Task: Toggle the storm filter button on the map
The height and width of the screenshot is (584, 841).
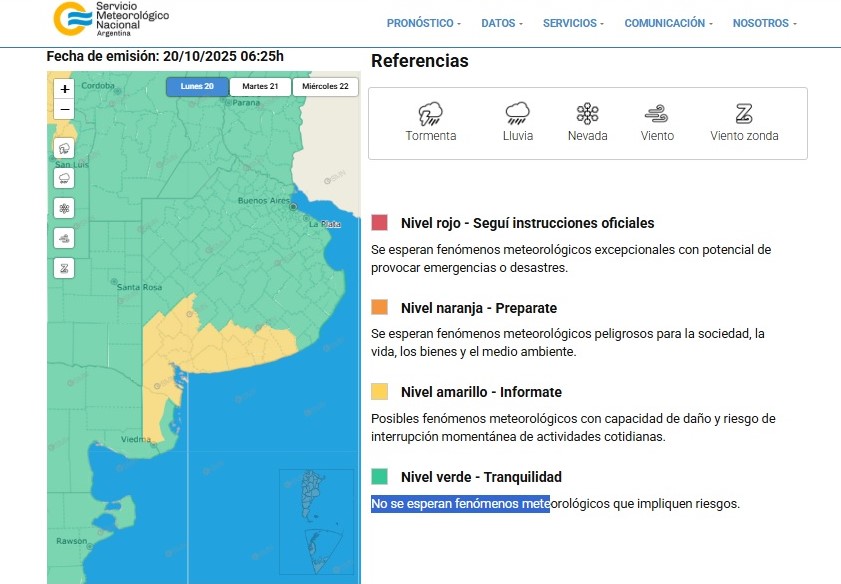Action: coord(65,149)
